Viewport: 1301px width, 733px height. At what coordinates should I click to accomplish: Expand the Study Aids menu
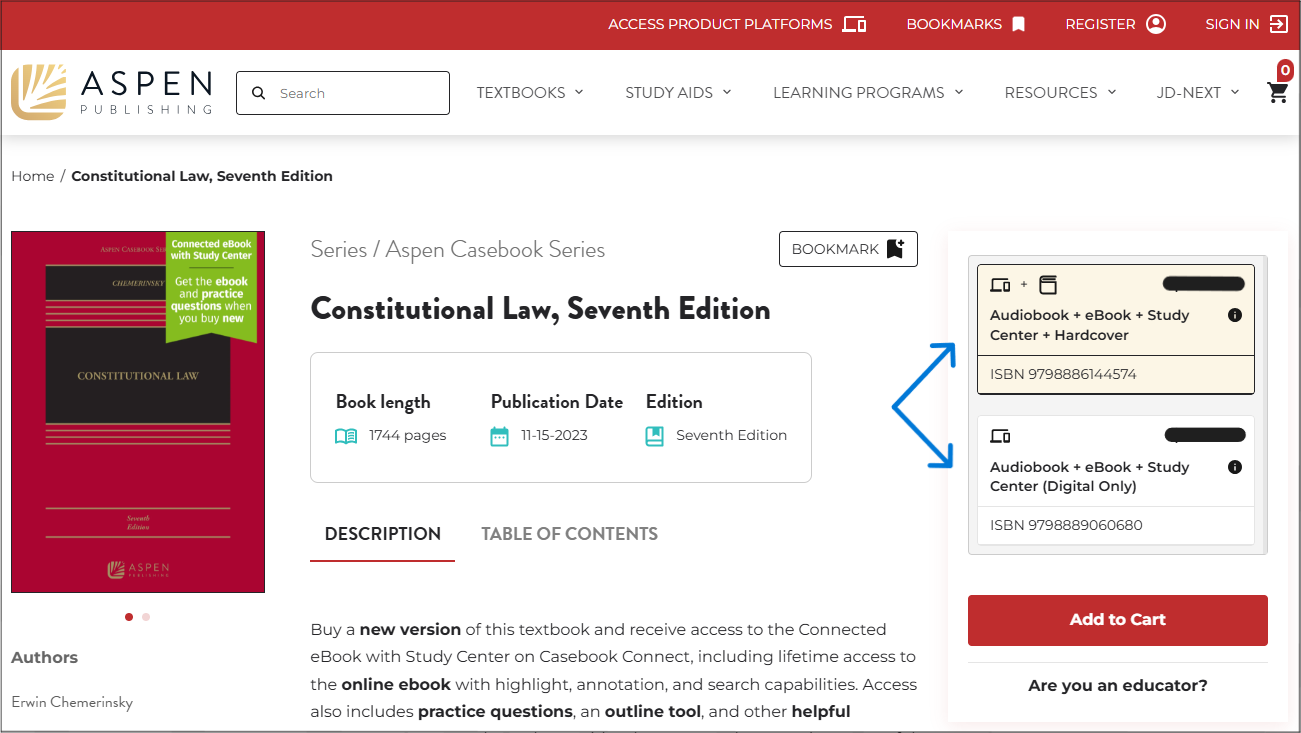(x=678, y=92)
